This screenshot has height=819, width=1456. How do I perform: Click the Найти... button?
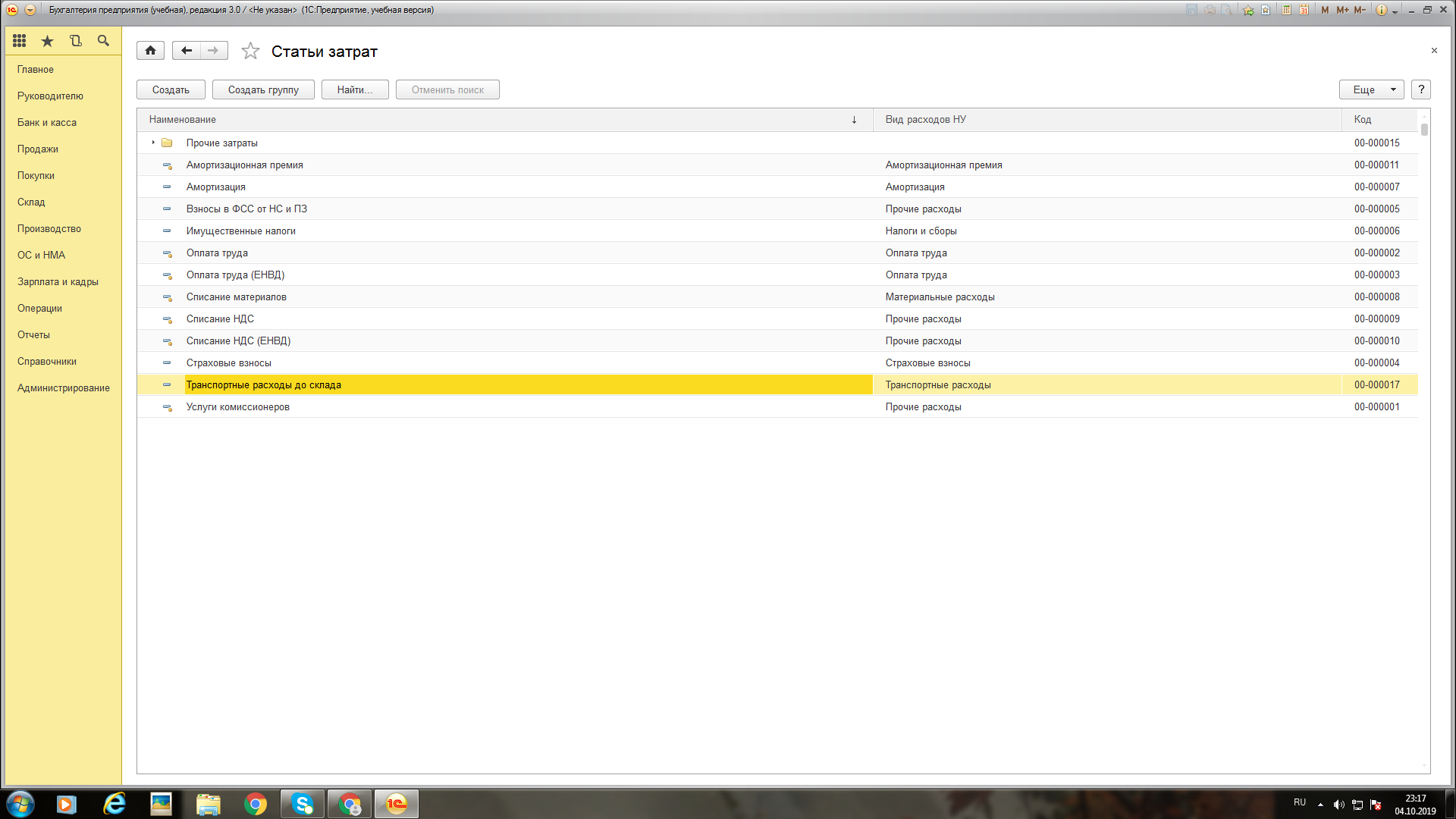click(355, 89)
